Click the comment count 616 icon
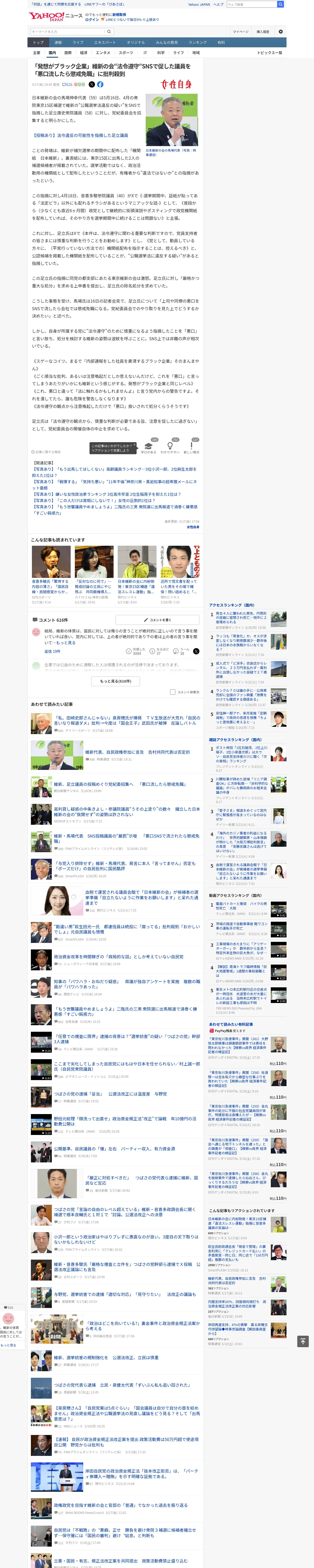 67,85
